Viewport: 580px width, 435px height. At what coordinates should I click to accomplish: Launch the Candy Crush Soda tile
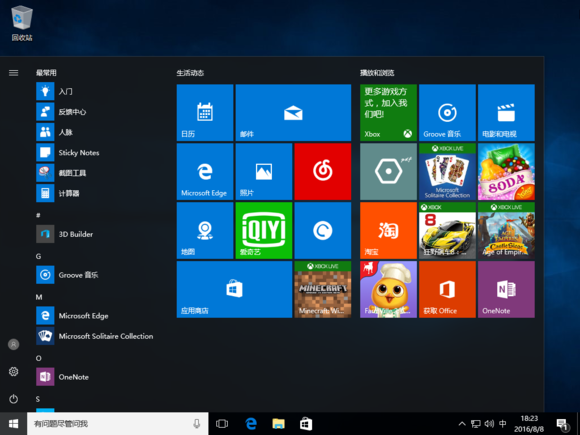[506, 172]
